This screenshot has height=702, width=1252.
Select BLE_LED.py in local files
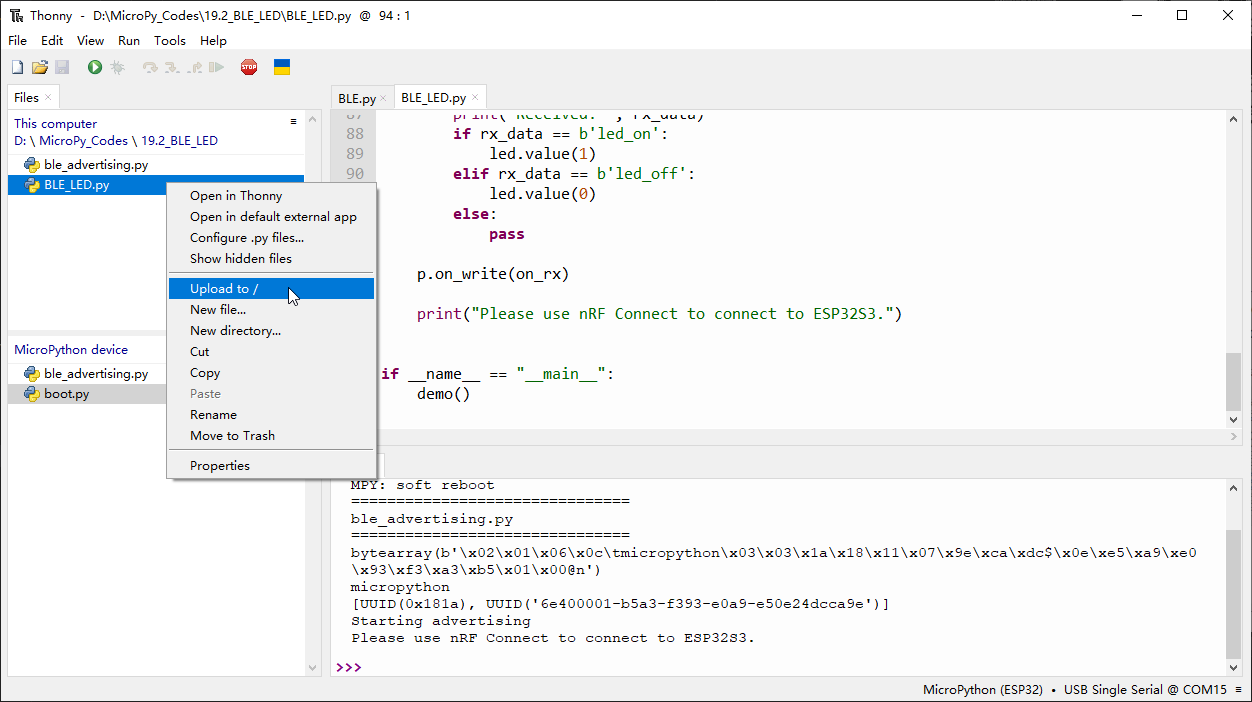(x=77, y=185)
